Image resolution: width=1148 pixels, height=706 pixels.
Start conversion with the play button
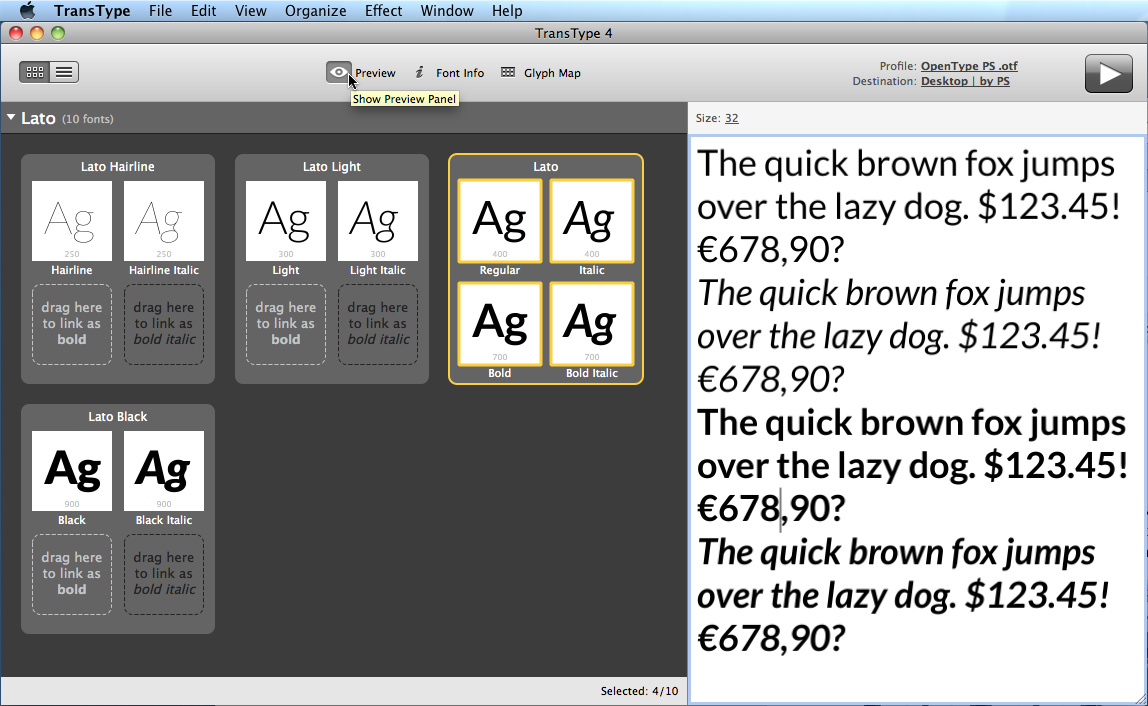click(x=1108, y=73)
